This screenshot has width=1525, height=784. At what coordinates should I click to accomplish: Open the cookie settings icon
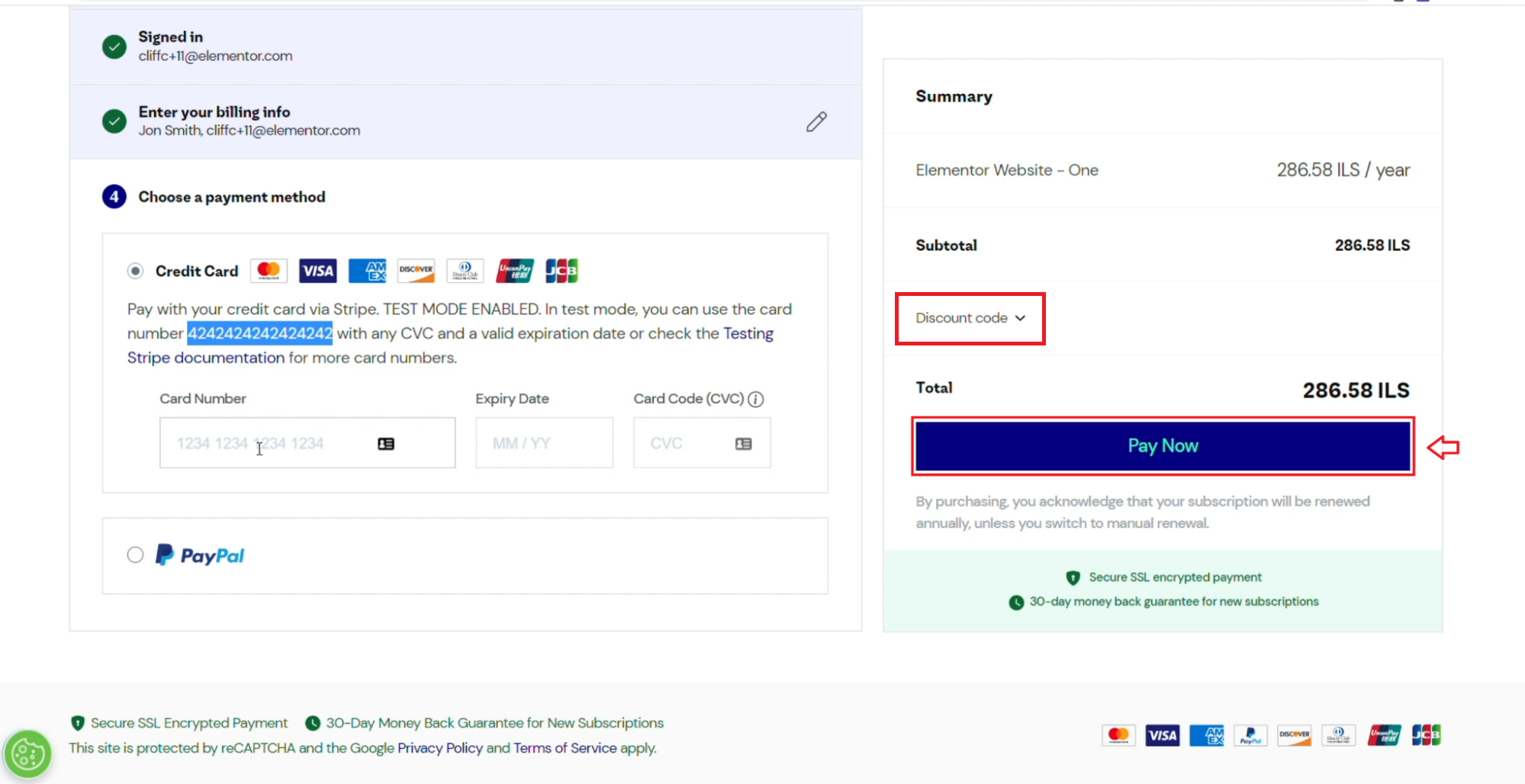click(28, 754)
